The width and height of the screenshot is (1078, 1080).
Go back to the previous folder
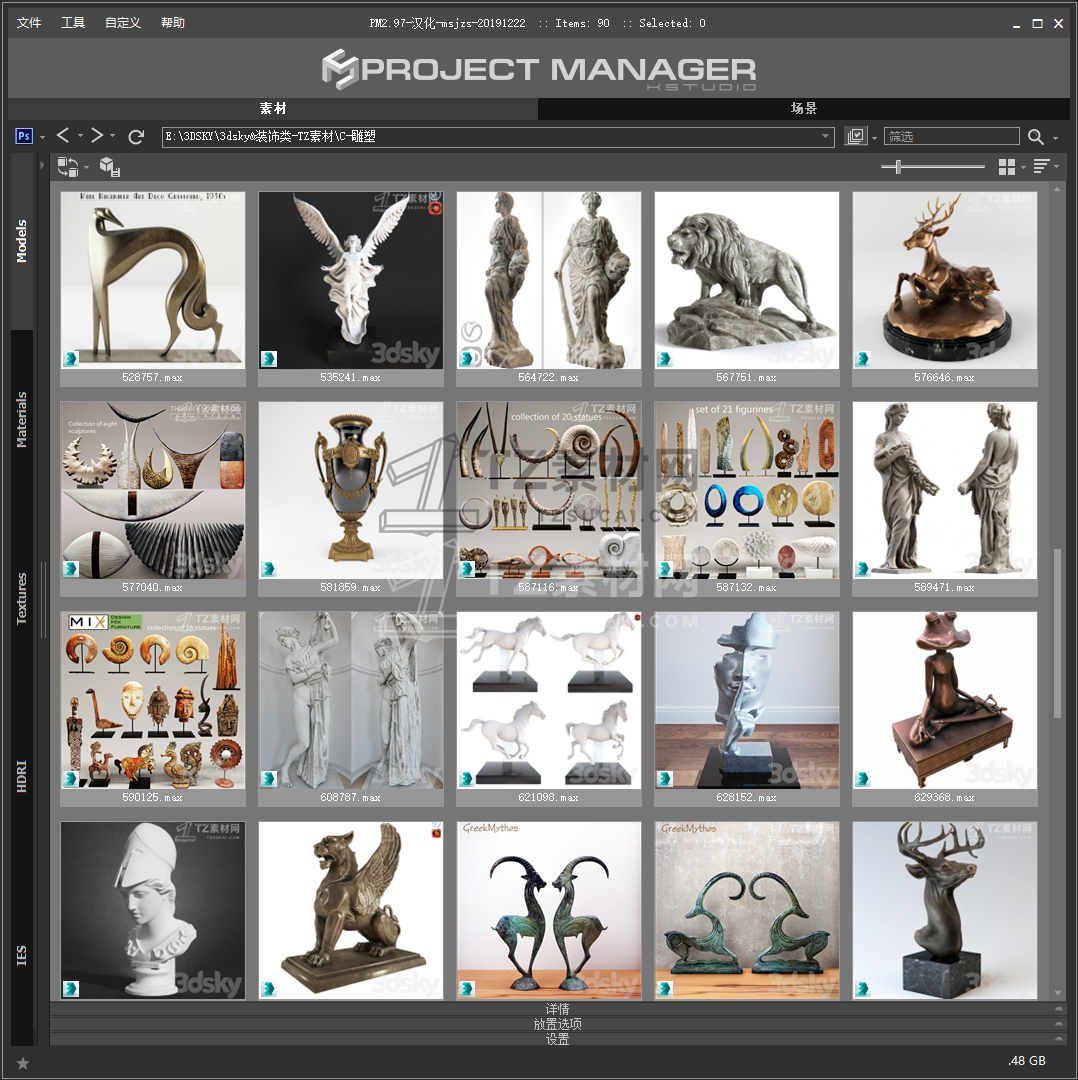click(63, 136)
